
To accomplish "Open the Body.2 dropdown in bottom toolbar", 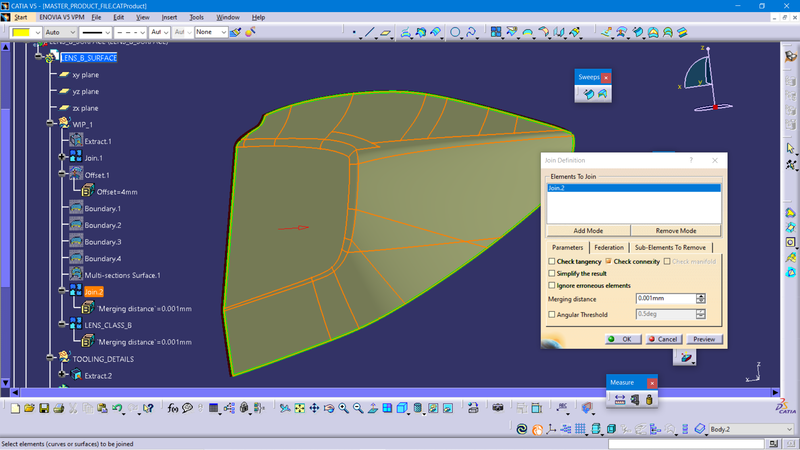I will pos(787,430).
